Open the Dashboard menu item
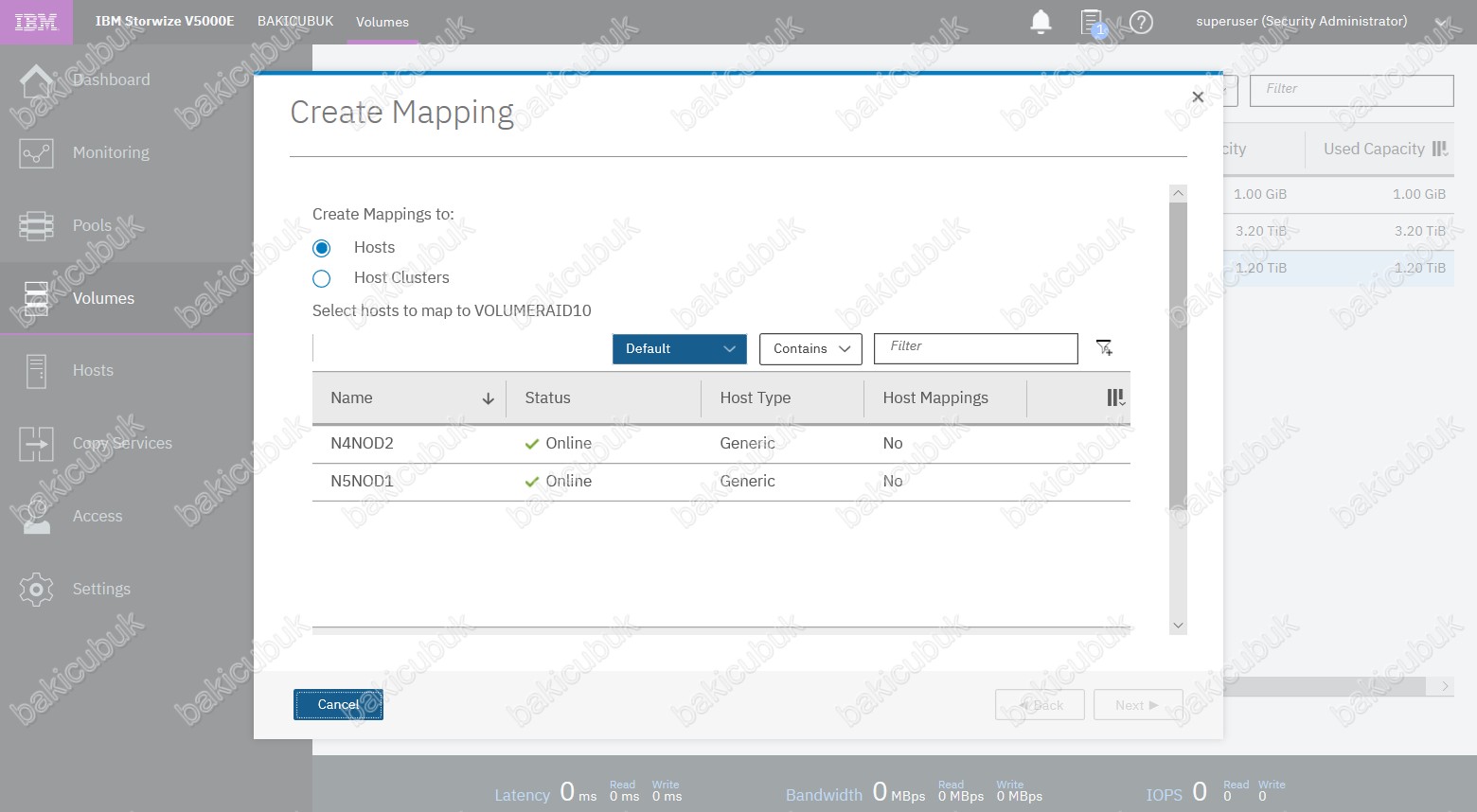 click(111, 80)
